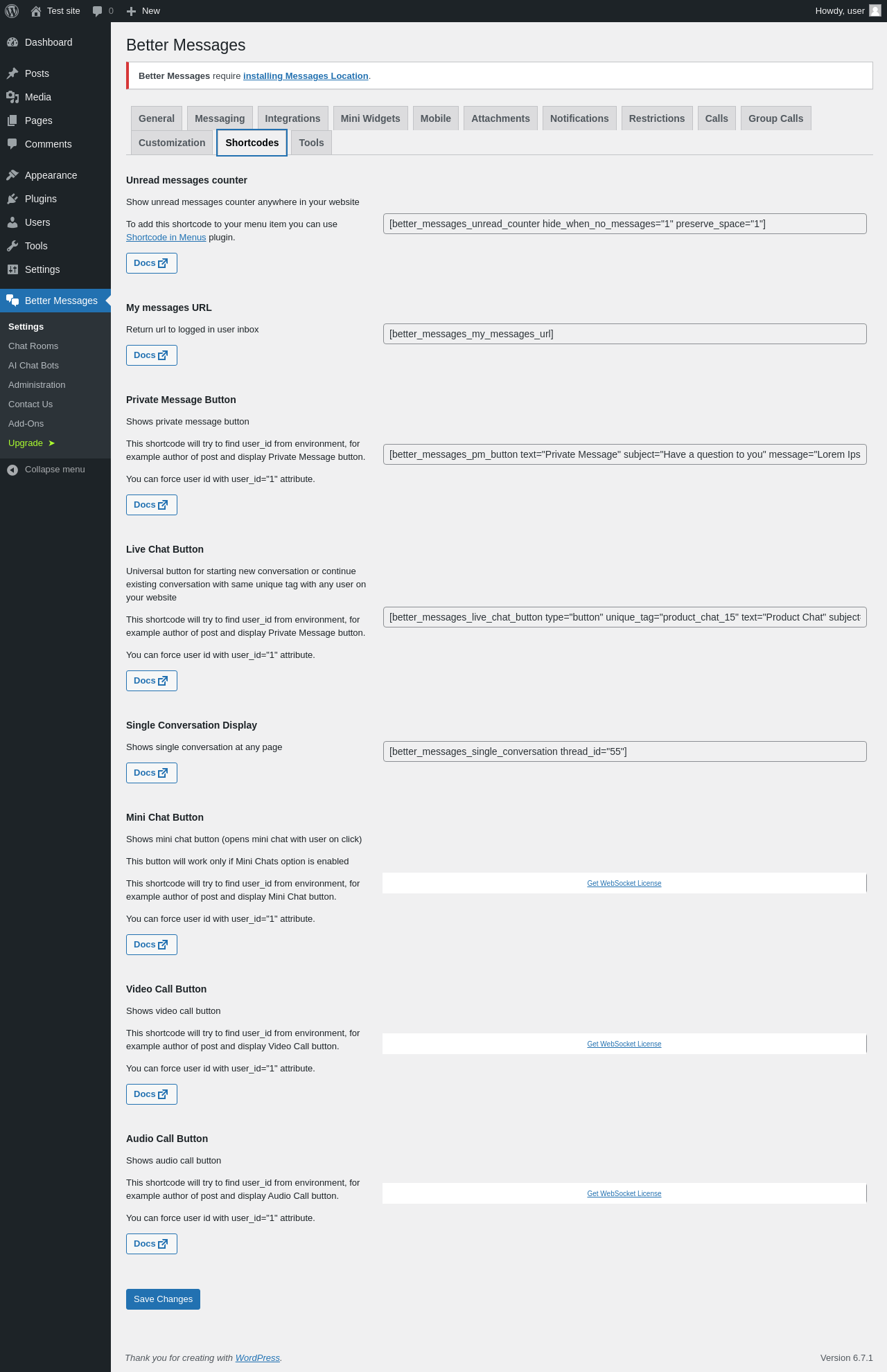Click the Media library icon

pyautogui.click(x=12, y=97)
